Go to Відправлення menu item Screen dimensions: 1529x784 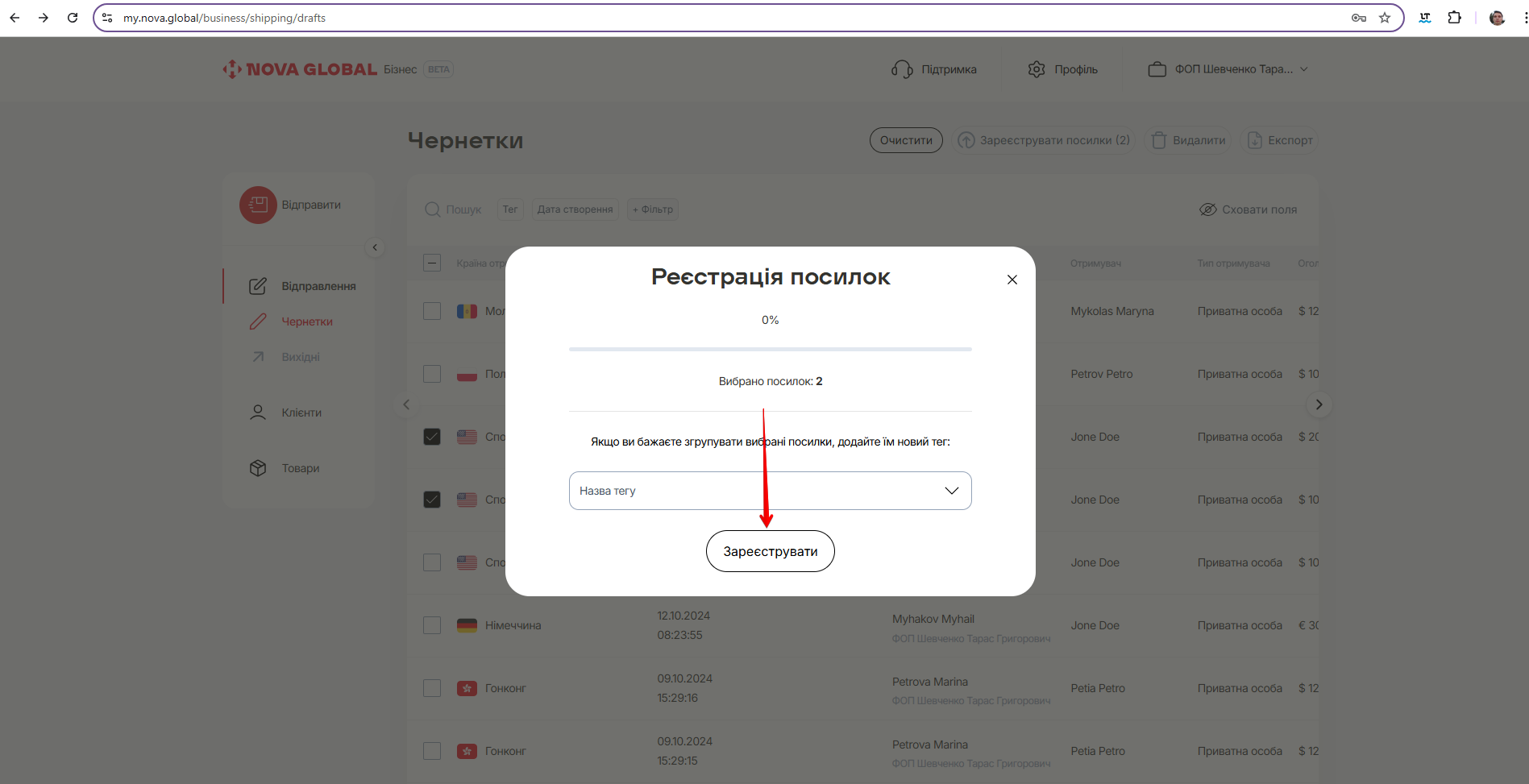pos(318,286)
